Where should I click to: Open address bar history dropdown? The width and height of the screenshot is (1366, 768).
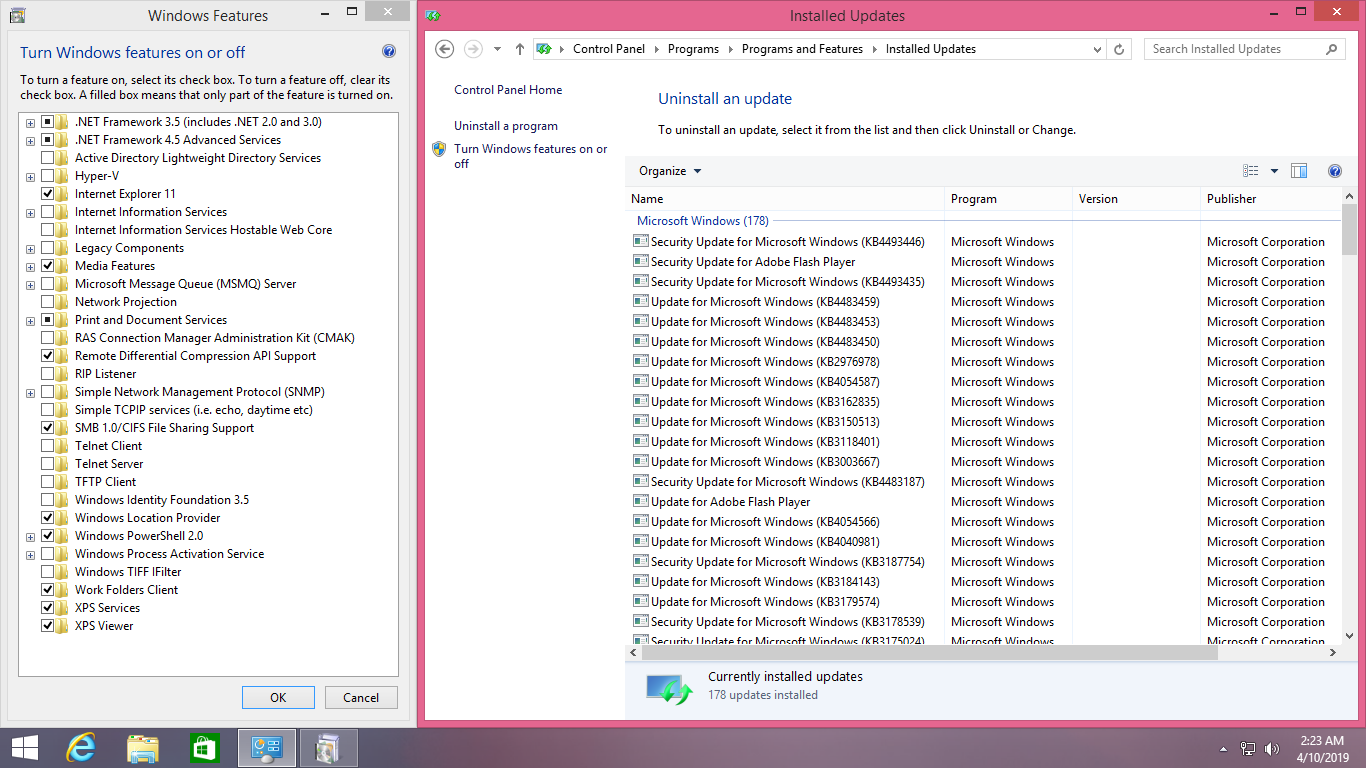tap(1097, 49)
